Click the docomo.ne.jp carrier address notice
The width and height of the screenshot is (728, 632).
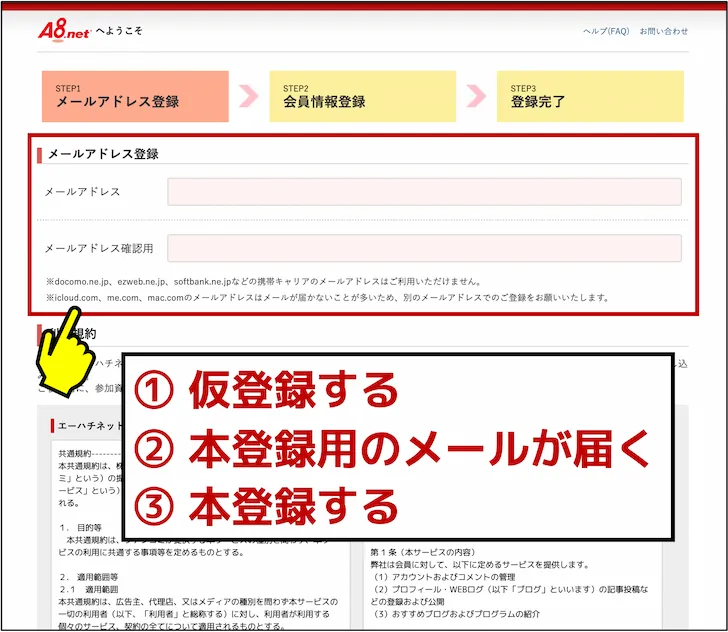coord(264,281)
